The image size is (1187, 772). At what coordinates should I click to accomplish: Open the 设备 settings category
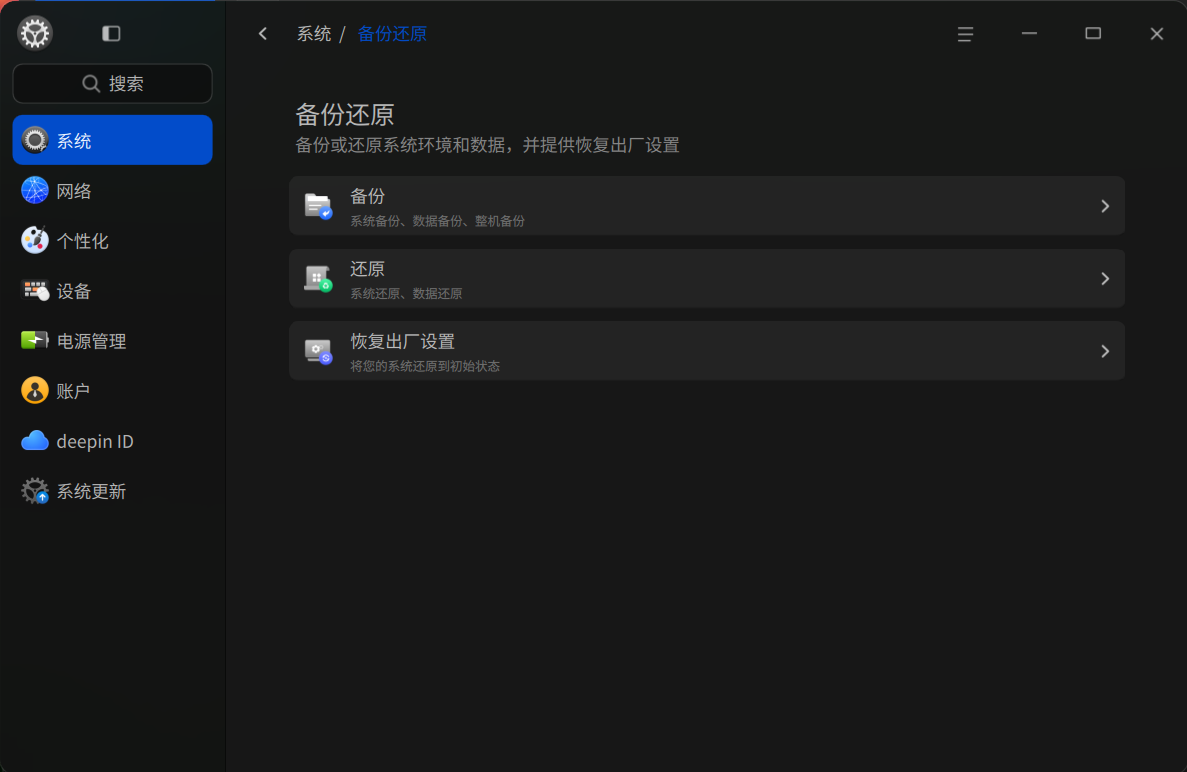coord(113,290)
